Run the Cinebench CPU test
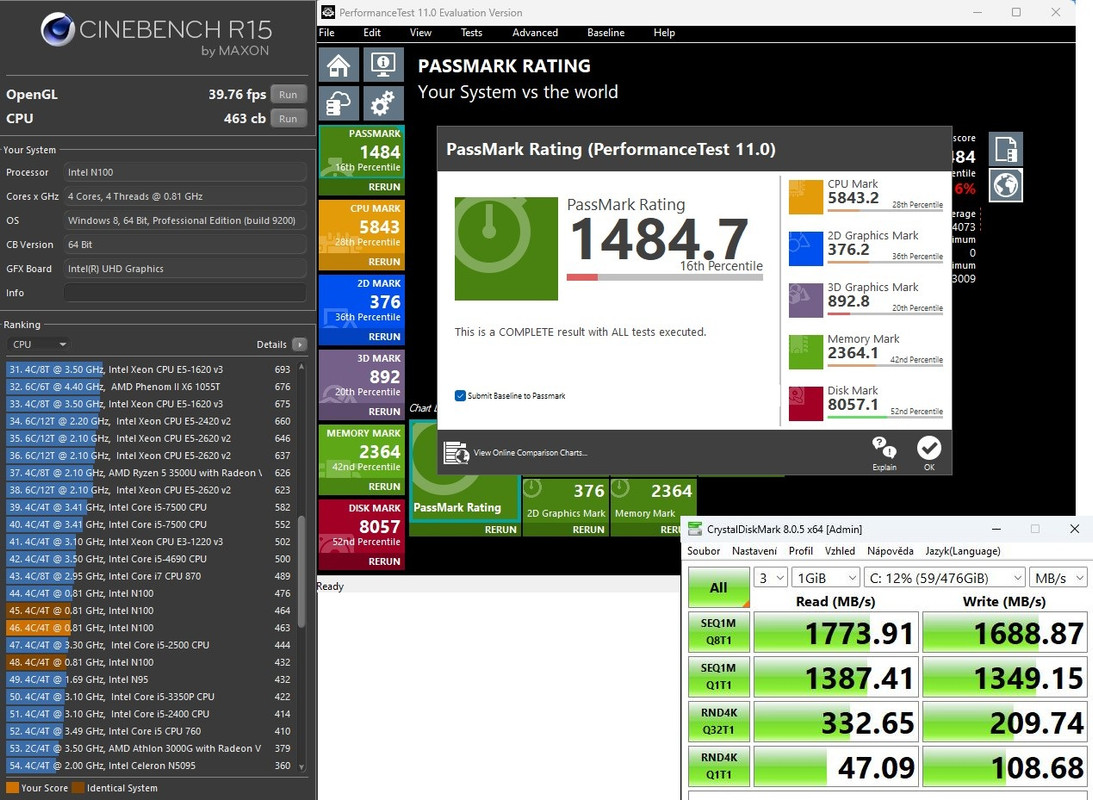1093x800 pixels. pos(288,118)
